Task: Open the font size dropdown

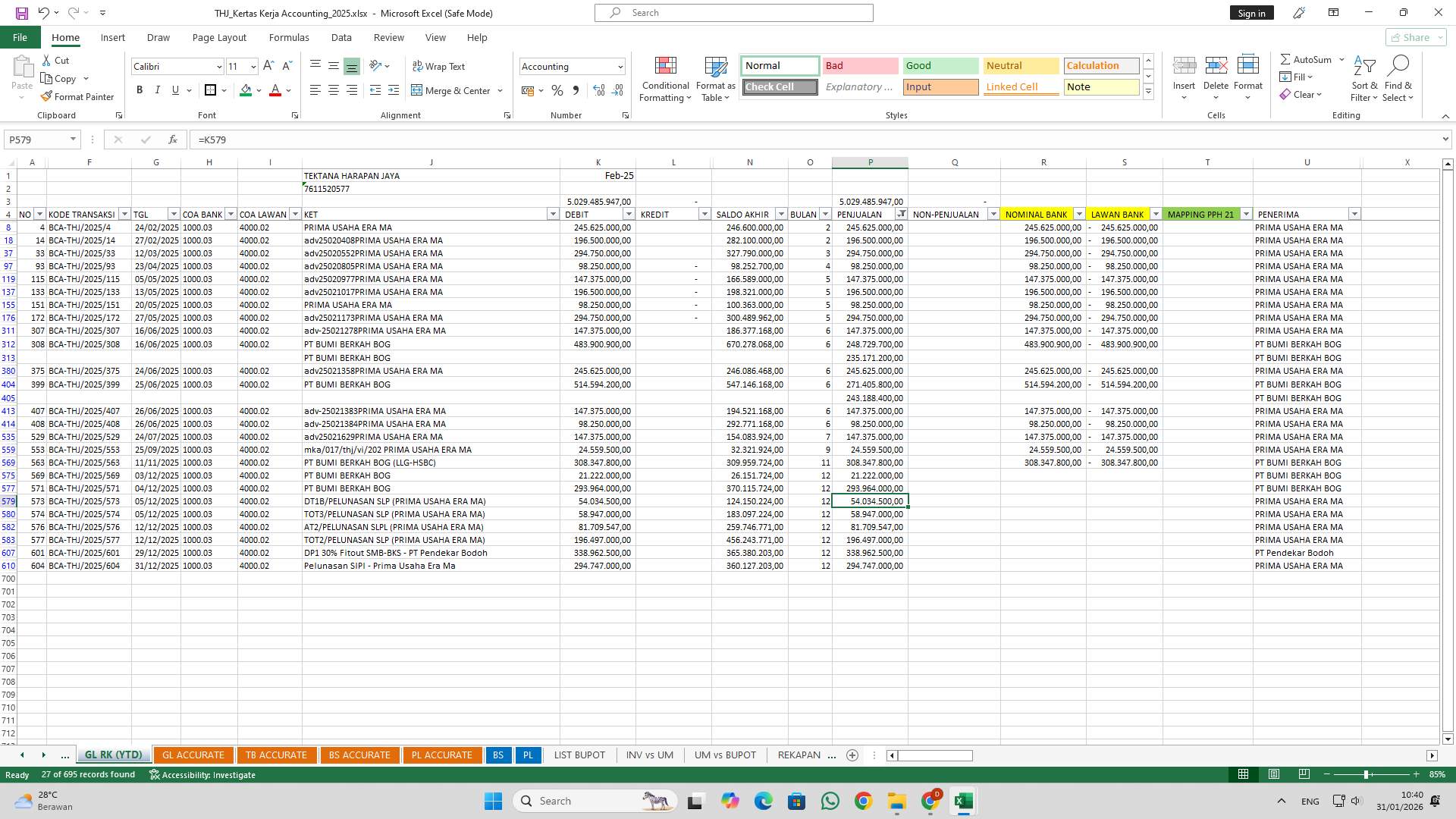Action: pyautogui.click(x=253, y=67)
